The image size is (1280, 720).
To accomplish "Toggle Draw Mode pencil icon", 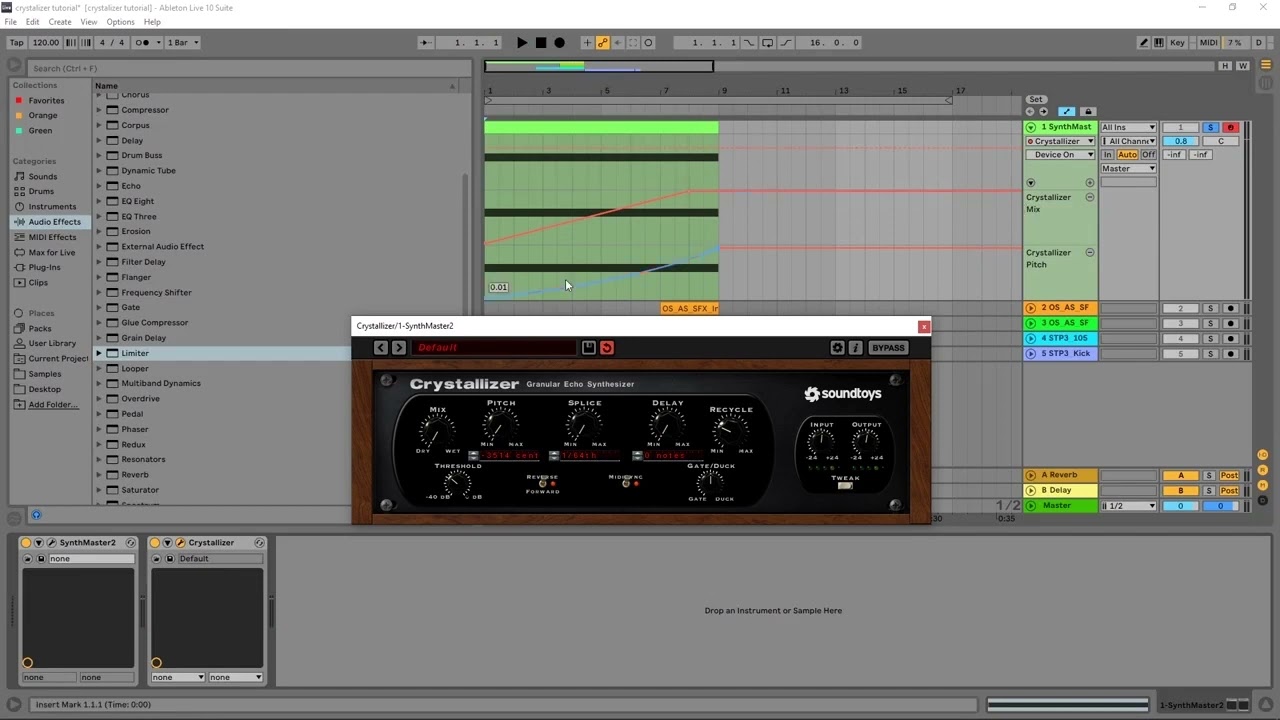I will point(1143,42).
